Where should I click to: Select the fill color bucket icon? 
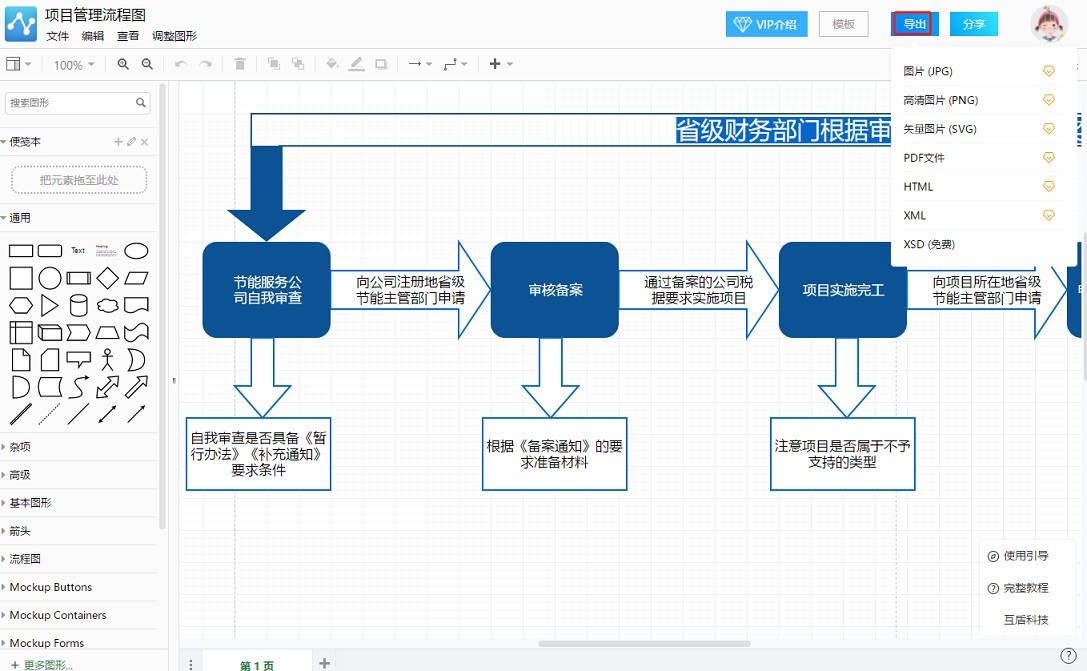(x=332, y=63)
